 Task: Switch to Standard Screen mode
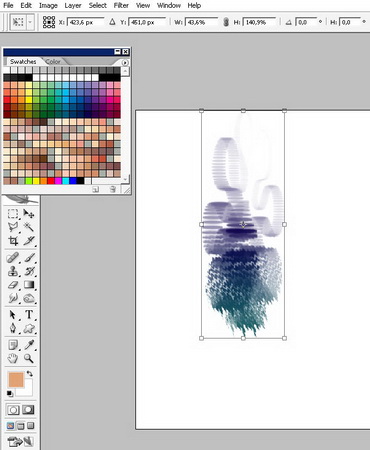coord(11,426)
